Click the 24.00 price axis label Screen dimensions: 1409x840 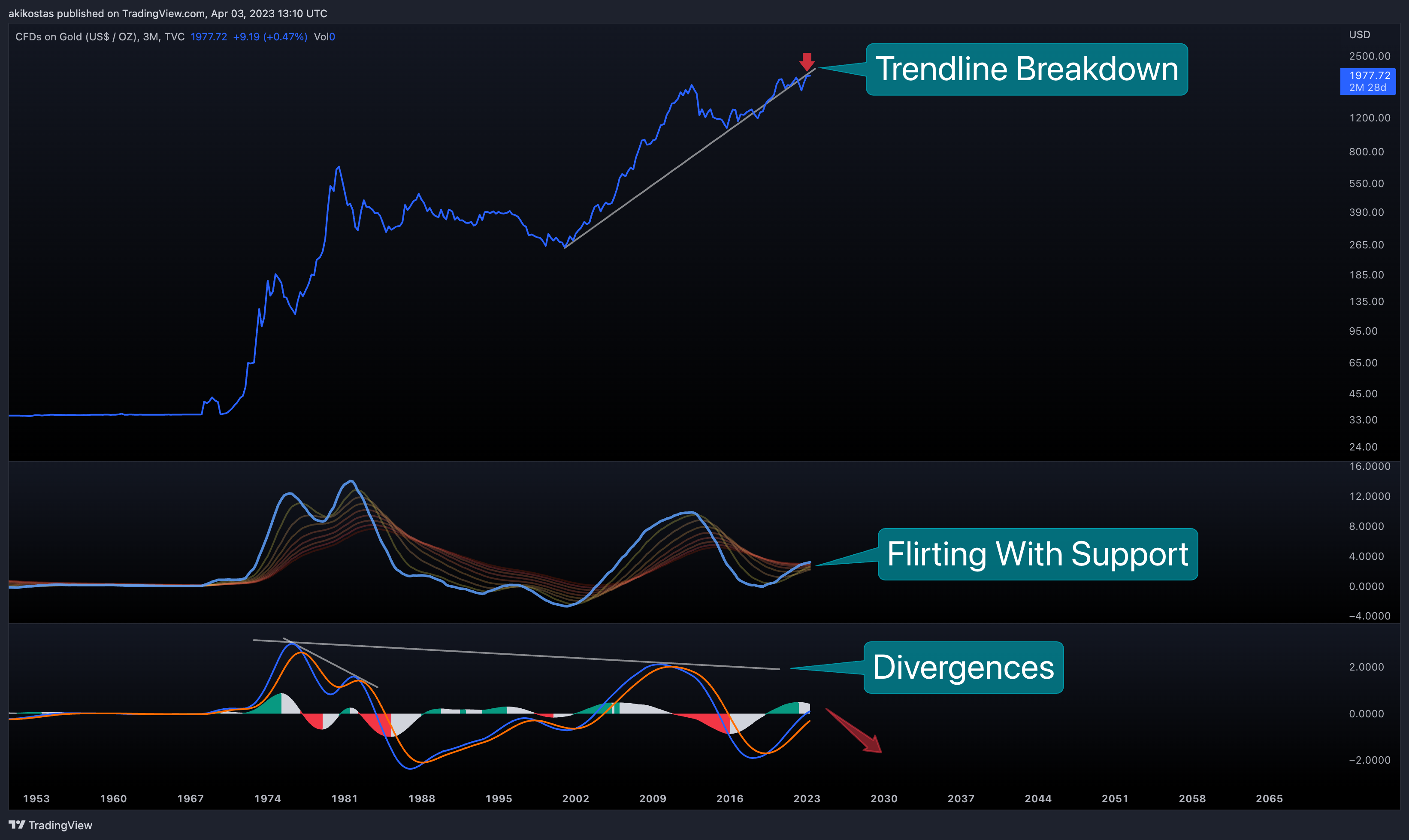1363,447
